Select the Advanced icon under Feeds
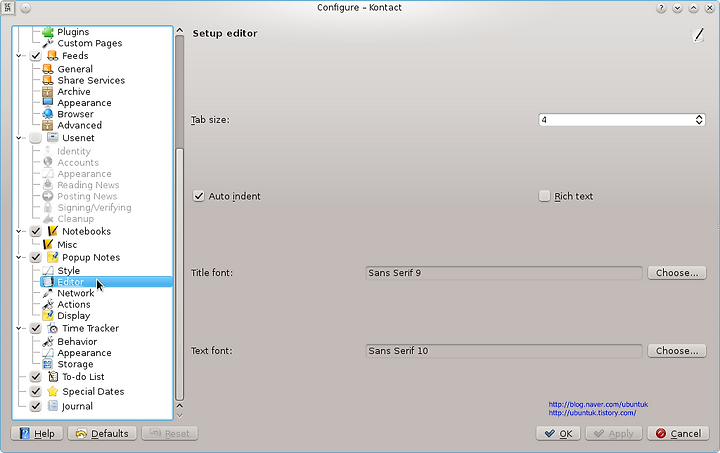This screenshot has width=720, height=453. tap(48, 125)
